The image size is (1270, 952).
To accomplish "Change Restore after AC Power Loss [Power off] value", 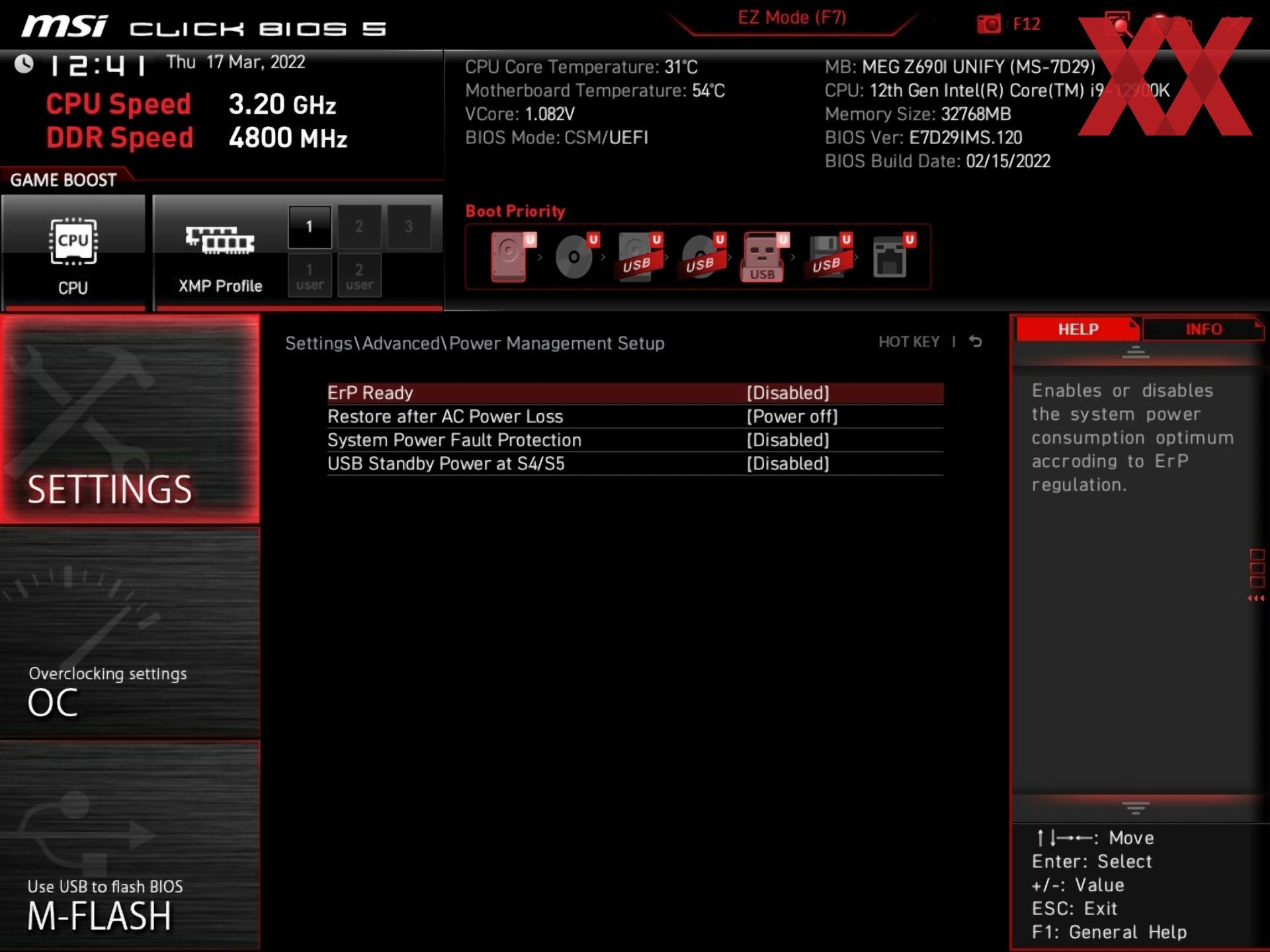I will tap(792, 416).
